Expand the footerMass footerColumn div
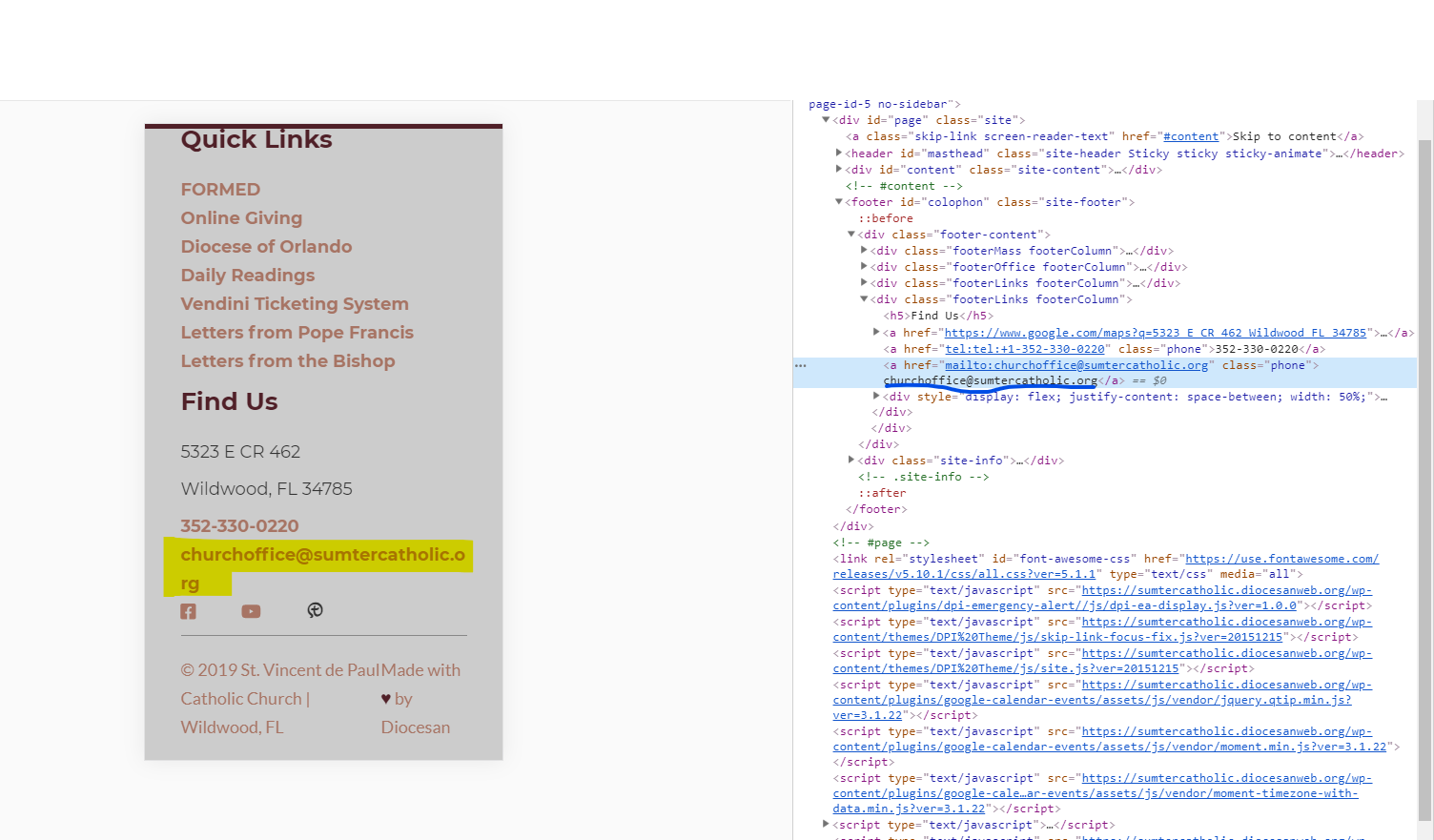 click(864, 251)
